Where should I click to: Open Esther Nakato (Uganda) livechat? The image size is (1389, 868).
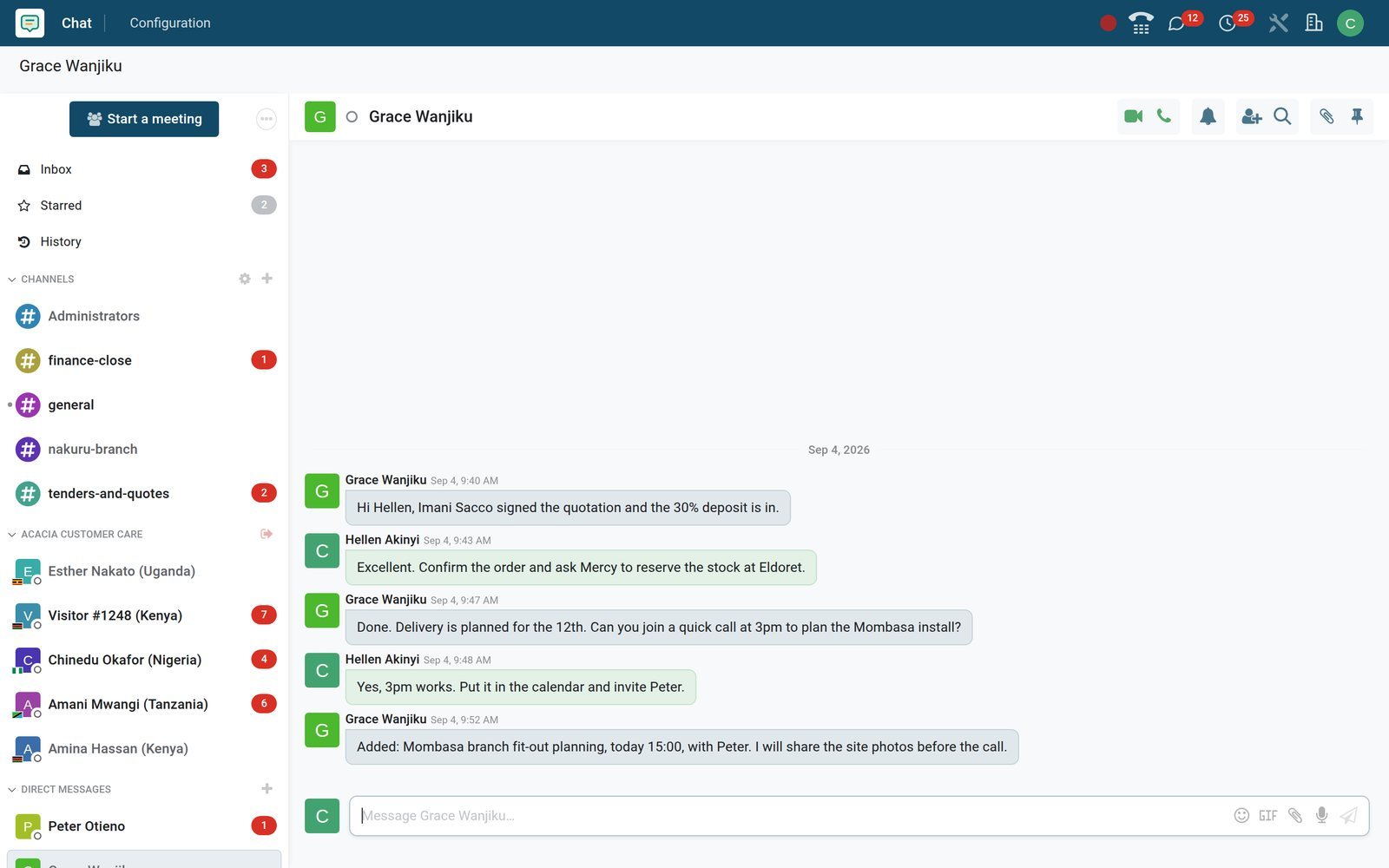144,571
